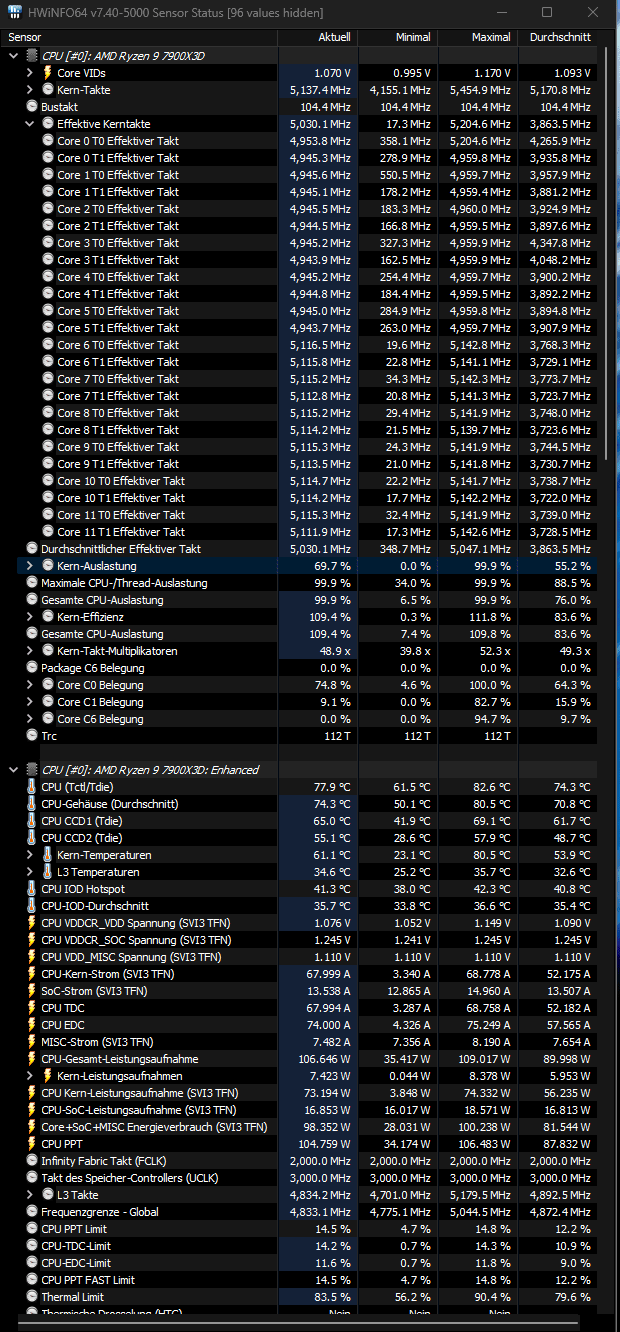Click the clock icon of Core 5 T1 Effektiver Takt
Screen dimensions: 620x1332
[47, 328]
